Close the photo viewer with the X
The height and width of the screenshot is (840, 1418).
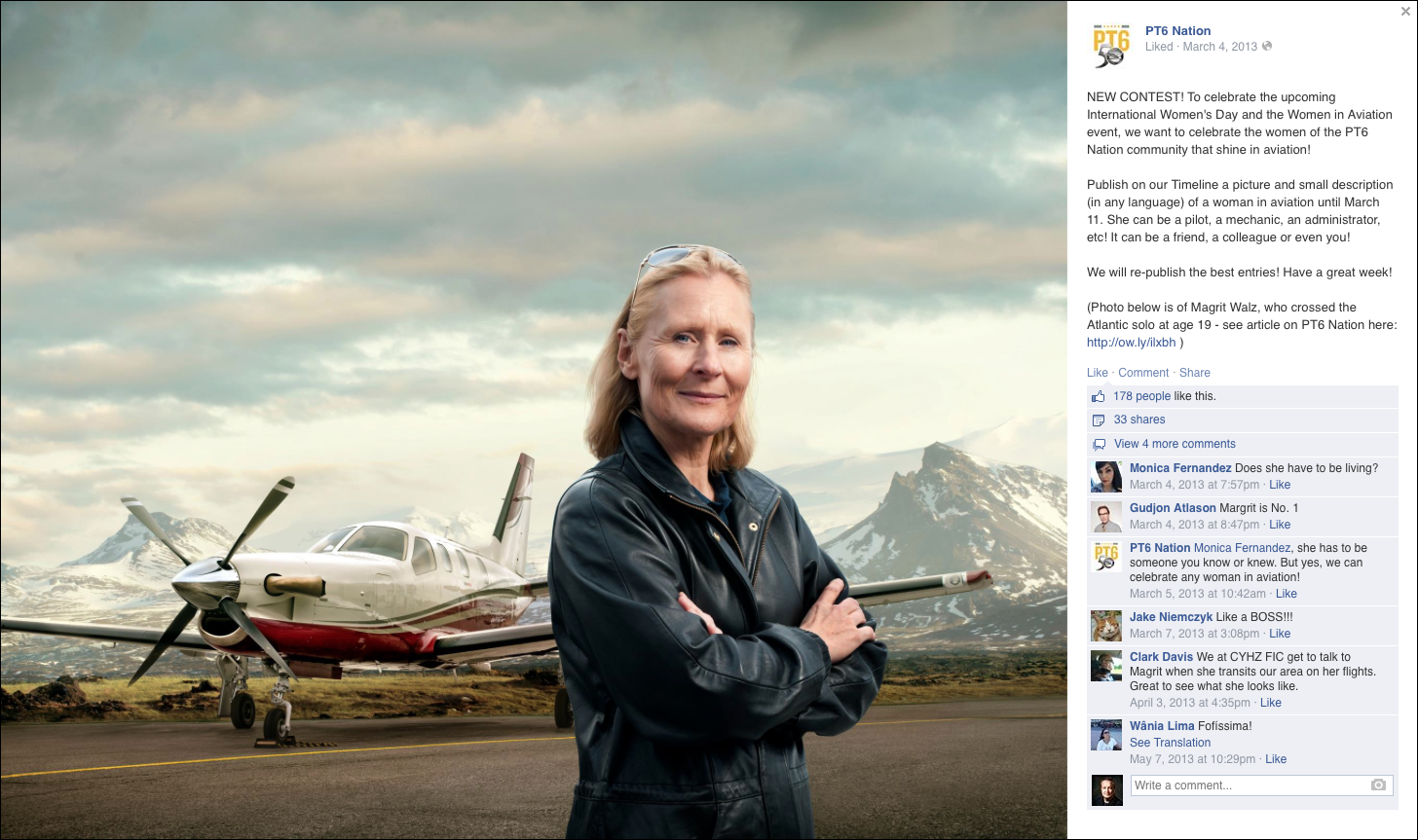[1405, 11]
